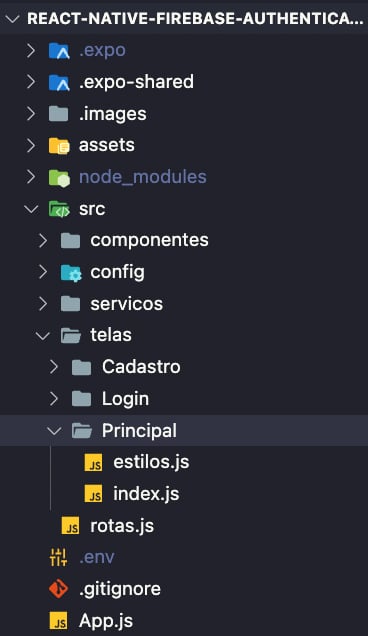The height and width of the screenshot is (636, 368).
Task: Select the Cadastro folder label
Action: tap(141, 367)
